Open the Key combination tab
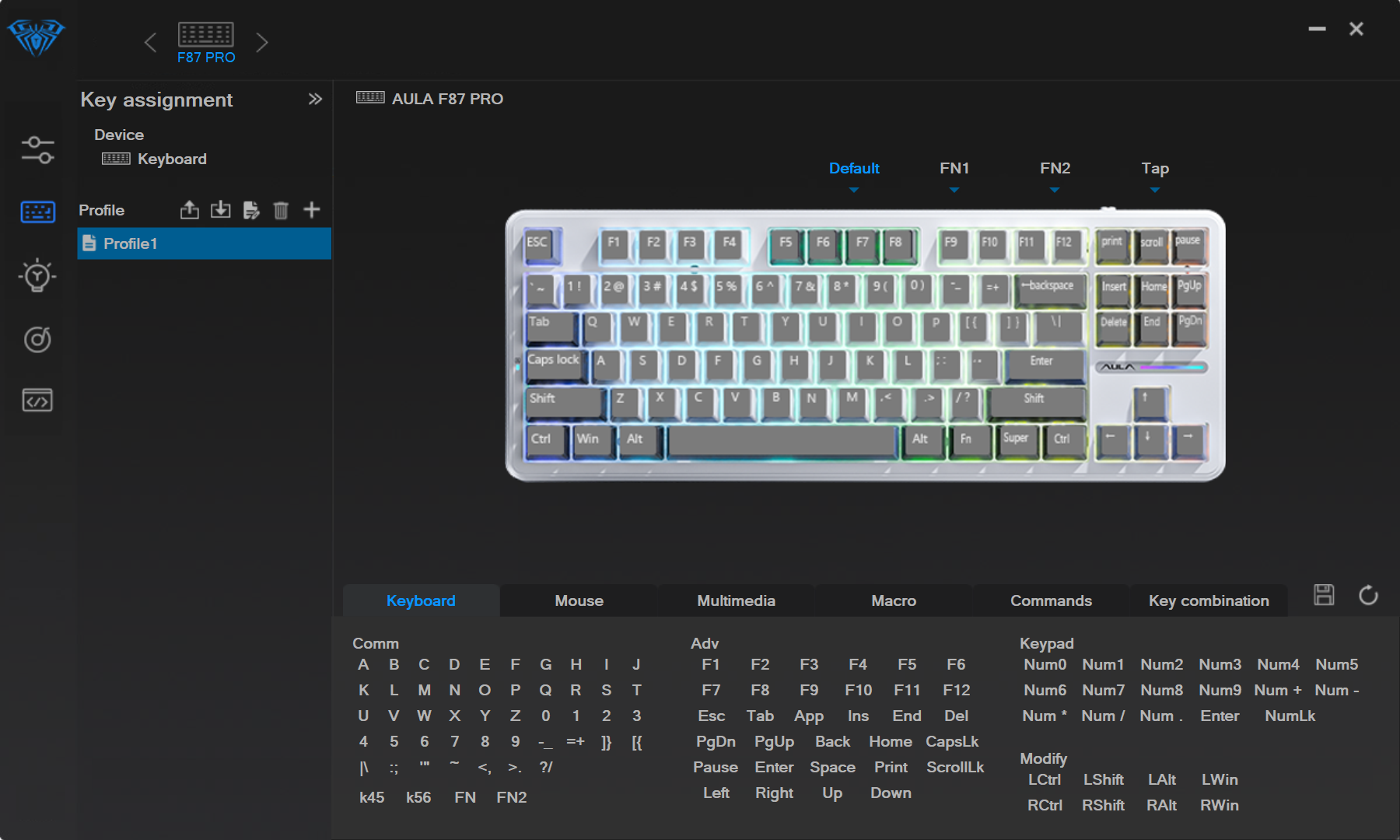The image size is (1400, 840). point(1209,600)
